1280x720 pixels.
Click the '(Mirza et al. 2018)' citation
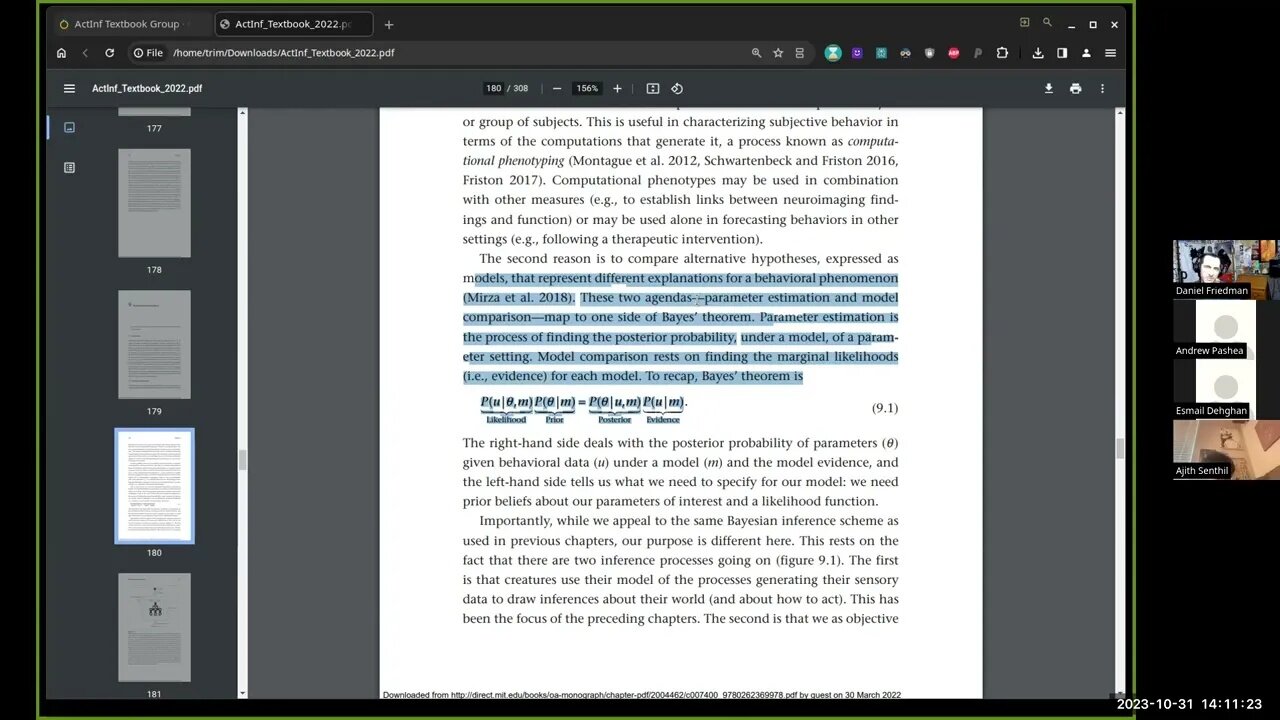coord(519,298)
